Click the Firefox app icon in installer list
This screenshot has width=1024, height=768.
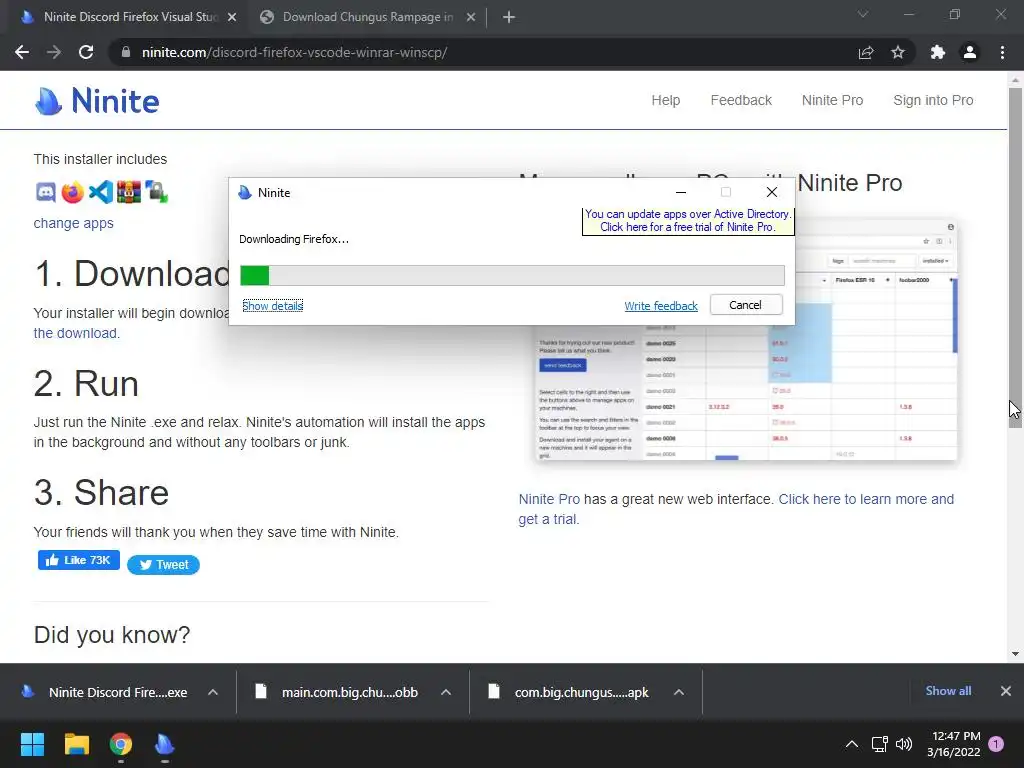(72, 192)
